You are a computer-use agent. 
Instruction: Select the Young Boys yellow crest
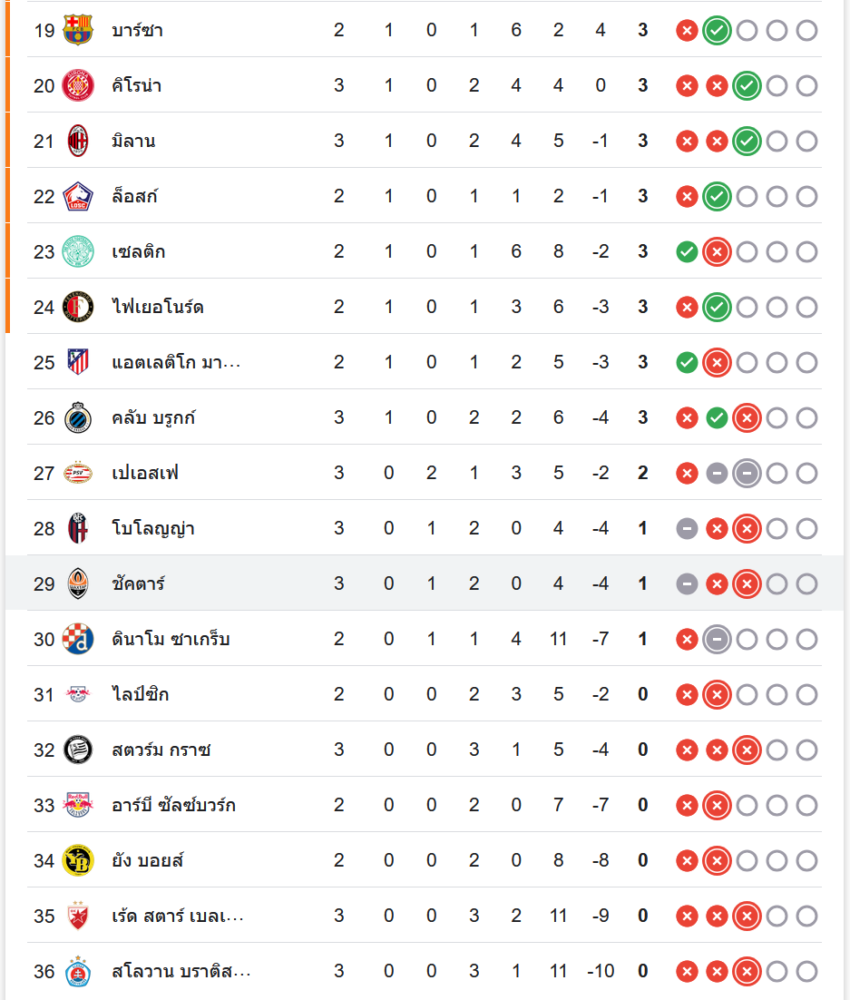(77, 860)
